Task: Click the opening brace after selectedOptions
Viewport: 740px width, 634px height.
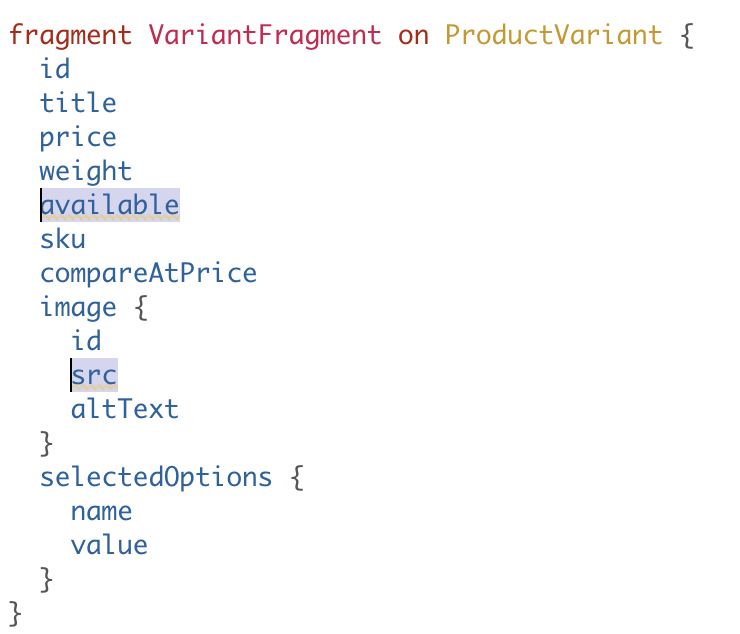Action: [x=297, y=478]
